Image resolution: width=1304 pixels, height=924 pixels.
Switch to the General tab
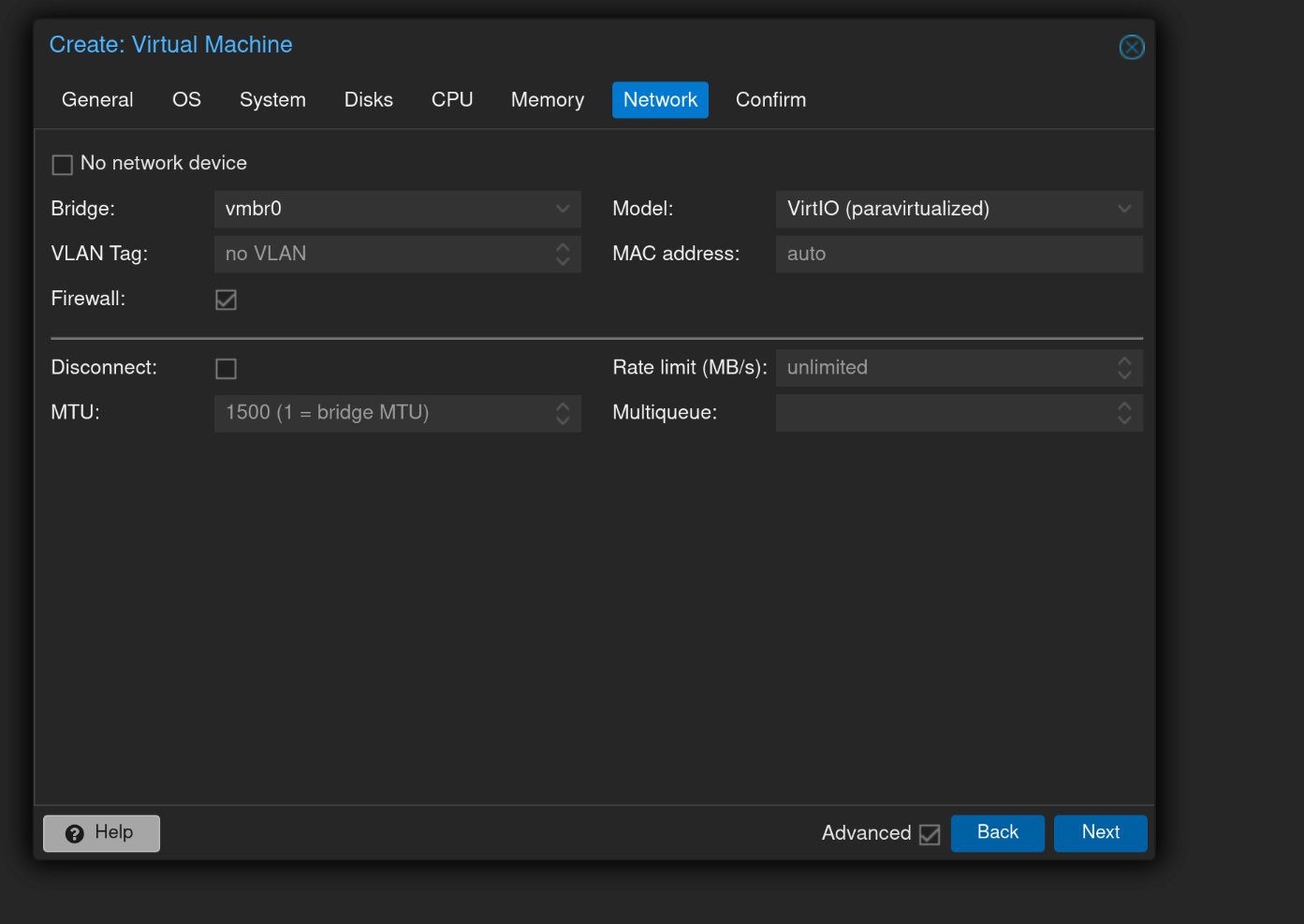point(97,100)
